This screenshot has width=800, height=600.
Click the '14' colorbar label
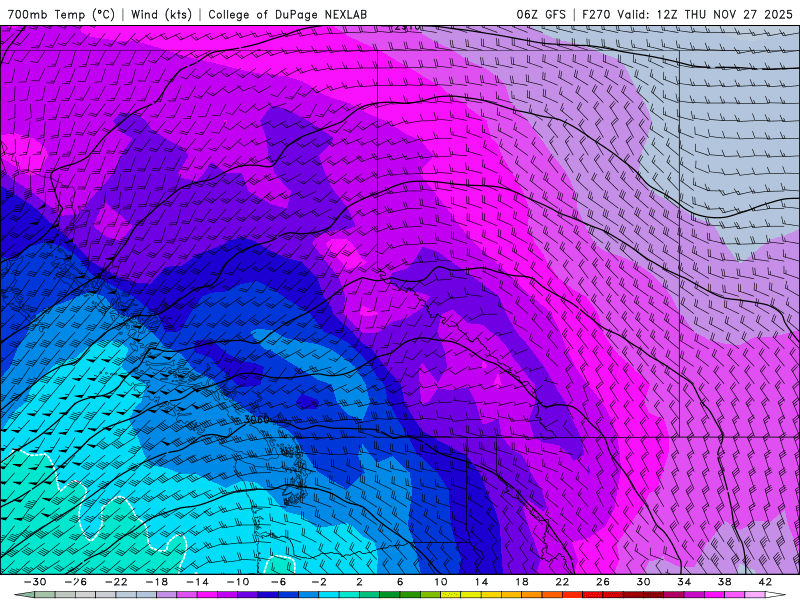click(481, 582)
